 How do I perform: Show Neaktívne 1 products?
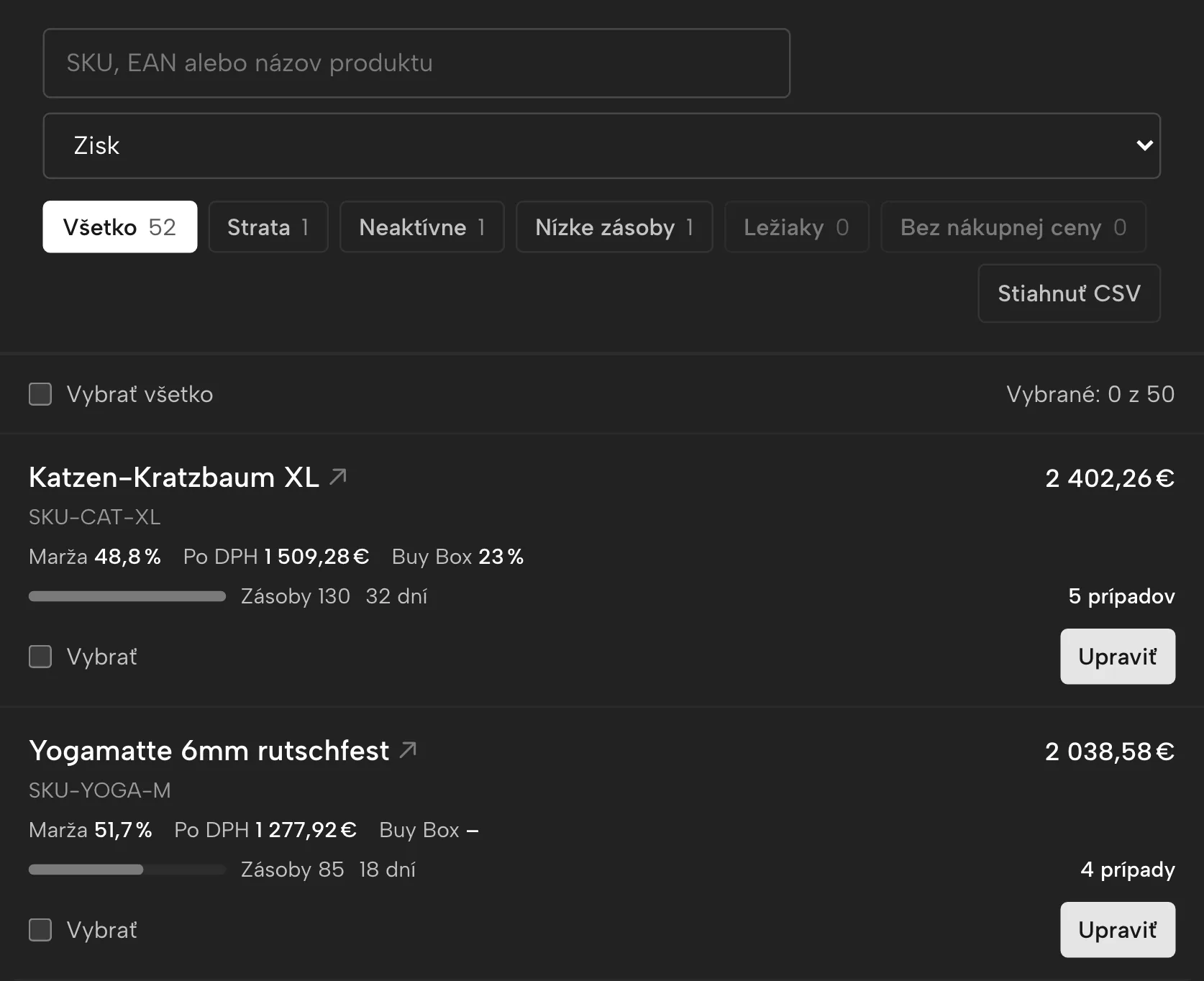pyautogui.click(x=422, y=227)
